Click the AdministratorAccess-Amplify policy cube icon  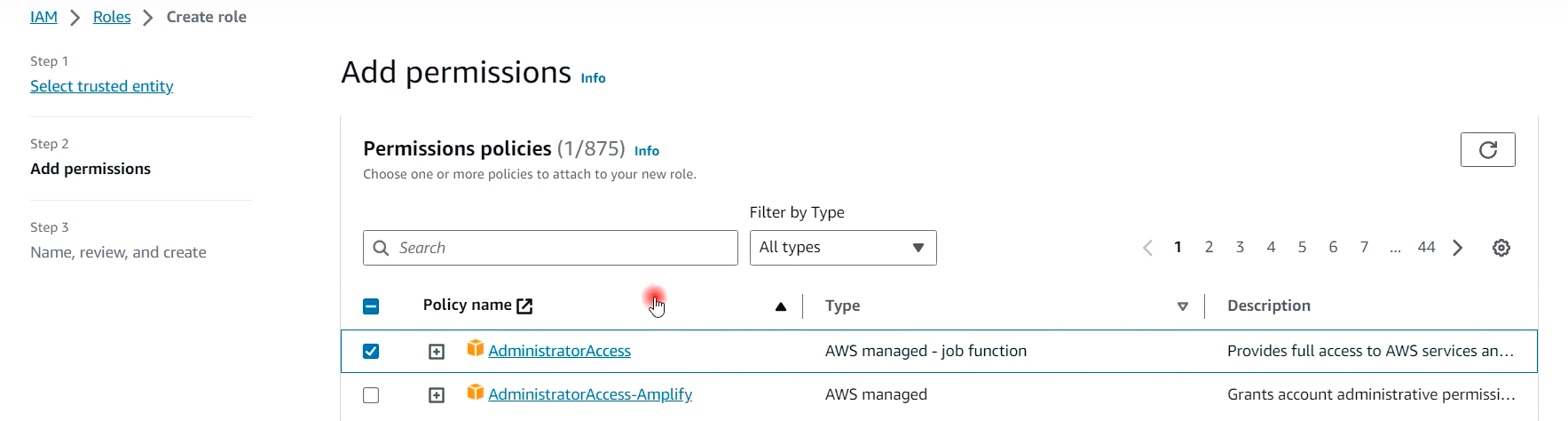coord(476,393)
